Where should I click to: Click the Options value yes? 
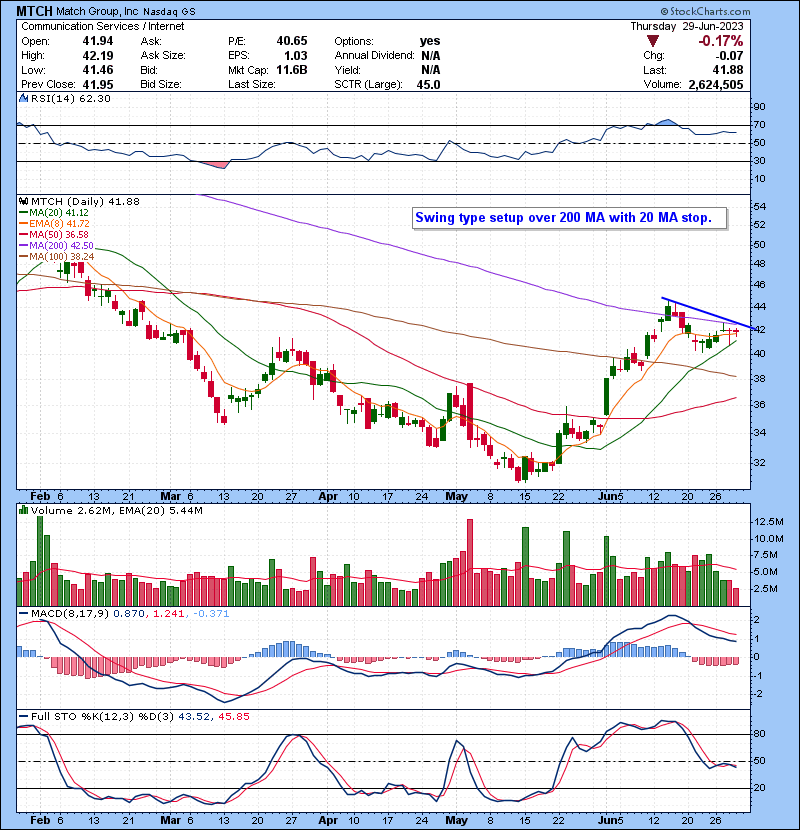point(430,41)
